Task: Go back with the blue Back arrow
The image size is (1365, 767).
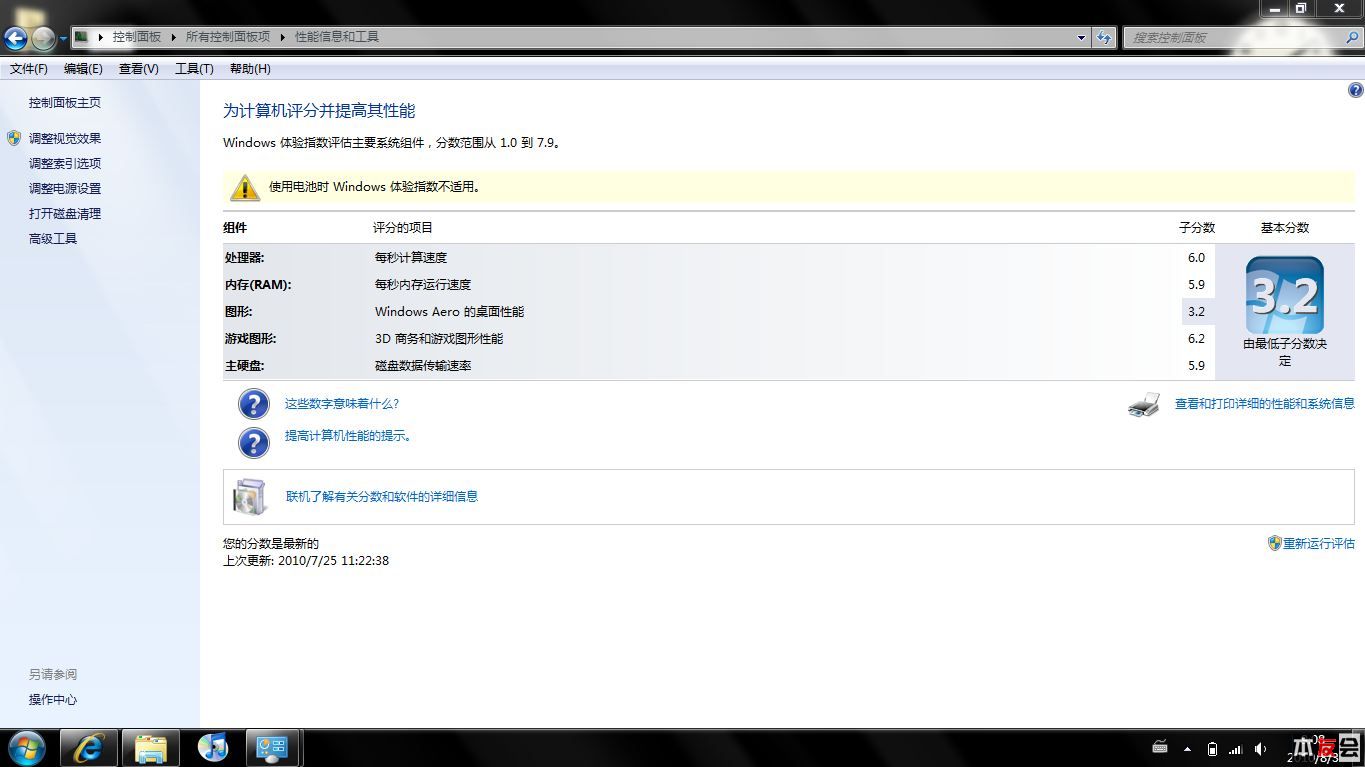Action: (15, 38)
